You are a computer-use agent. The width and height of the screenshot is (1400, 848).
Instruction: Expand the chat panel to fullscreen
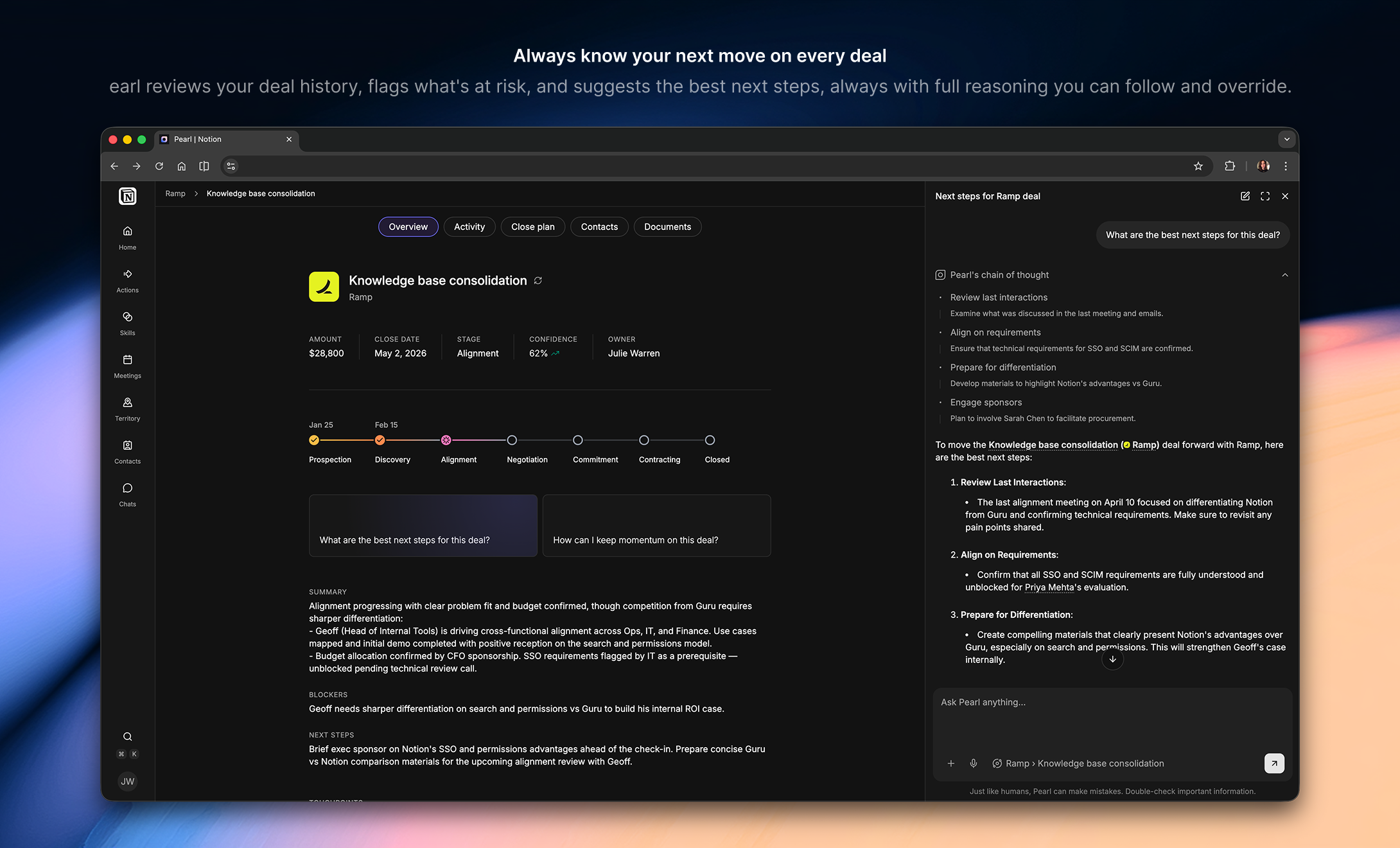(1265, 196)
